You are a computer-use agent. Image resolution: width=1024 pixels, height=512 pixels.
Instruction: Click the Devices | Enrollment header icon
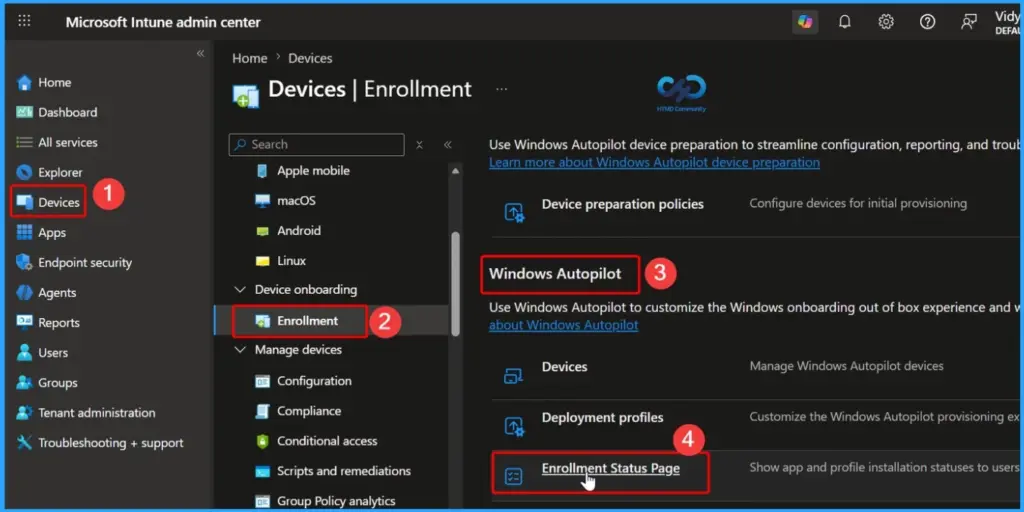246,95
